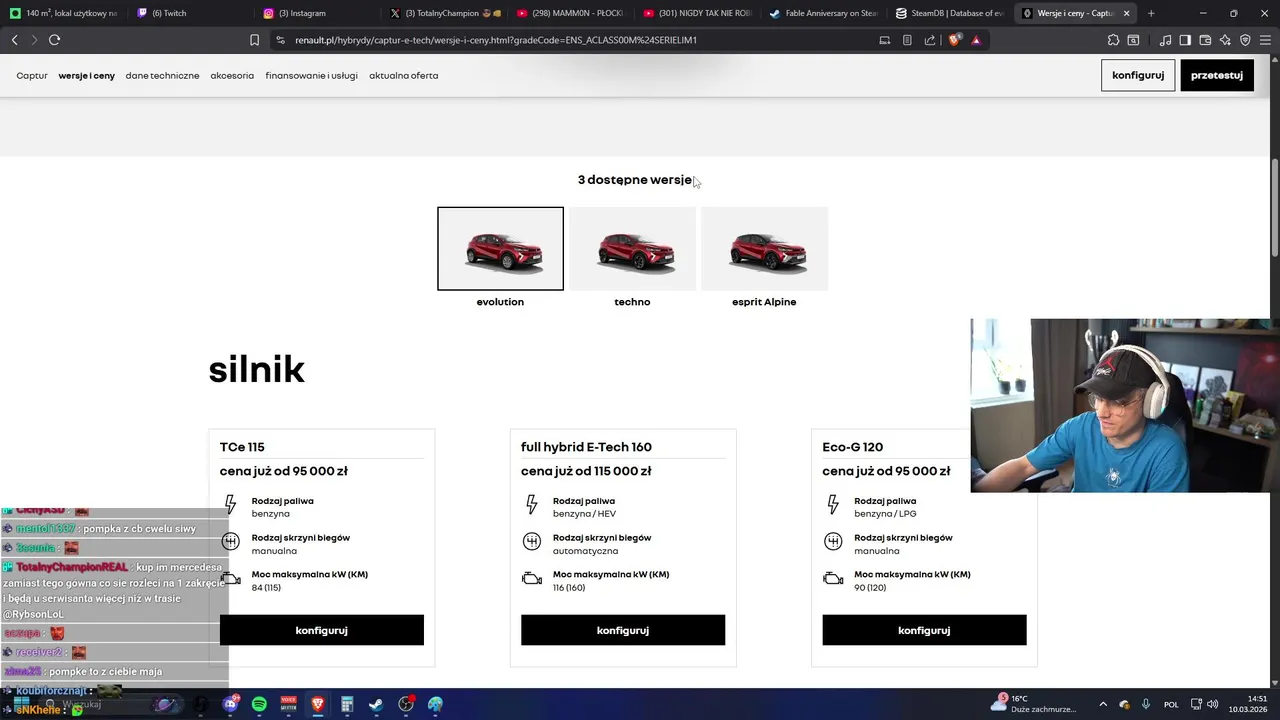Open the 'finansowanie i usługi' nav item
Screen dimensions: 1280x720
point(311,75)
